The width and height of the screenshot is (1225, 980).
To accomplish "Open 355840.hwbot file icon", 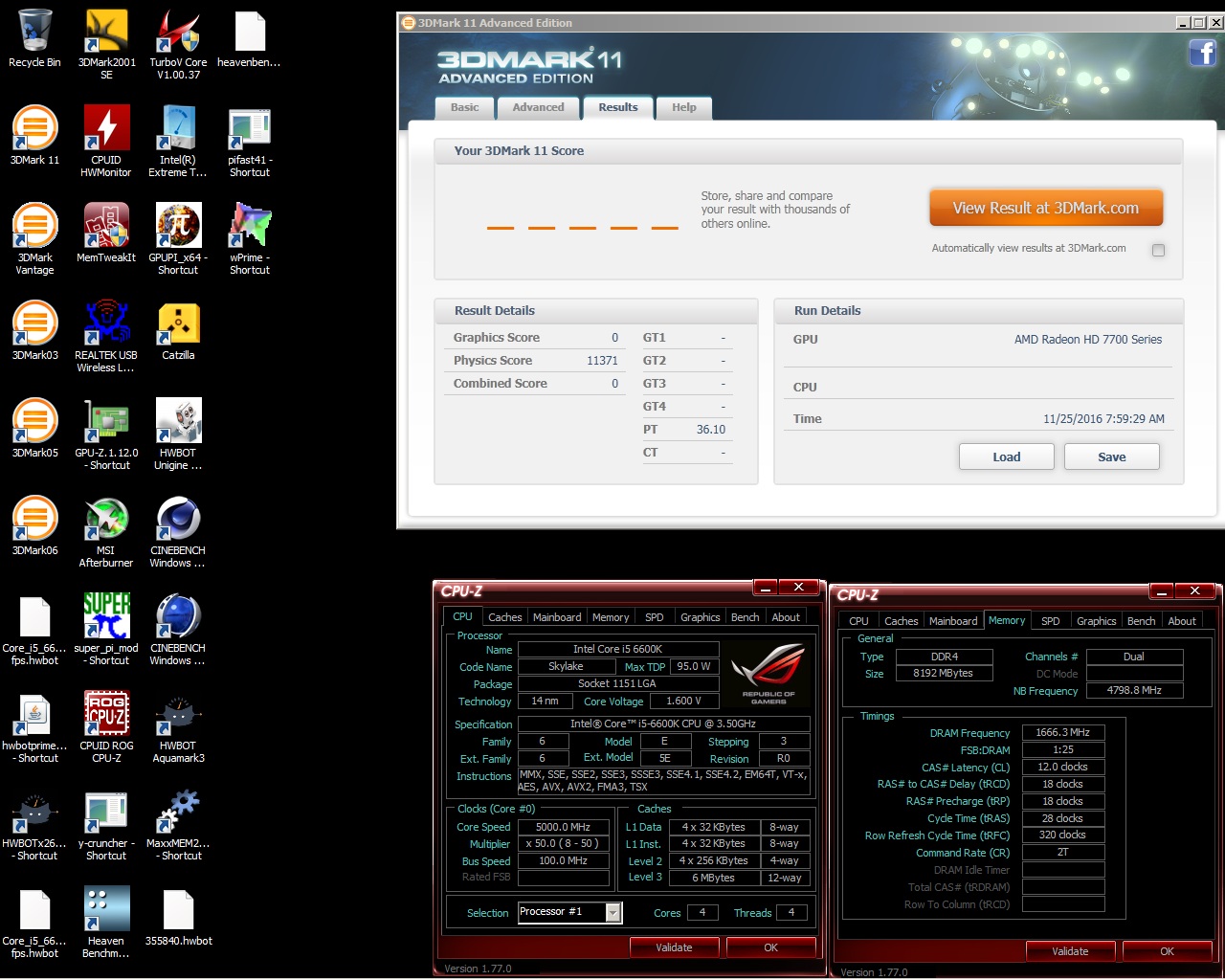I will click(x=178, y=909).
